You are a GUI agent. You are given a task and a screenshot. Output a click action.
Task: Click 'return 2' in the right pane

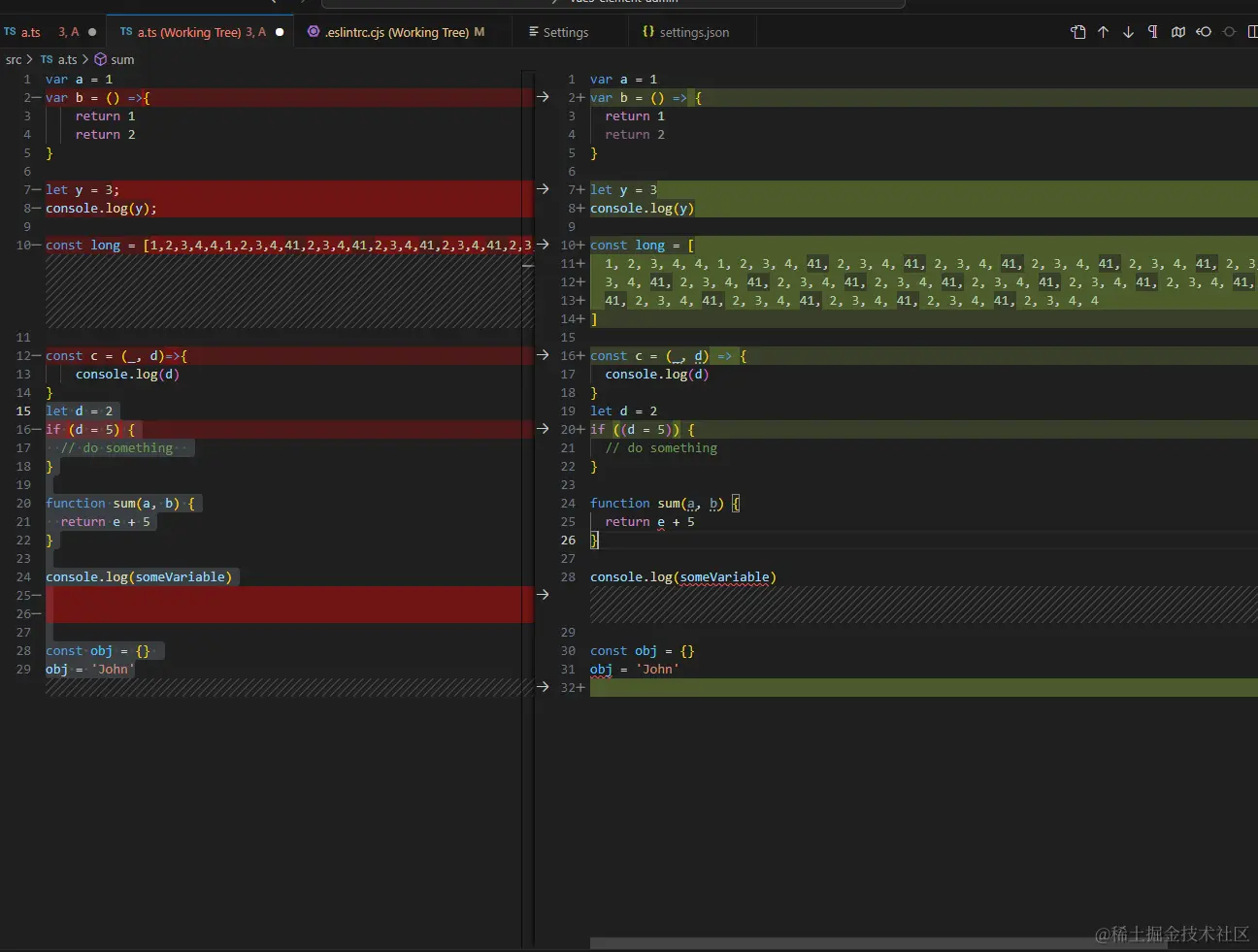coord(635,134)
